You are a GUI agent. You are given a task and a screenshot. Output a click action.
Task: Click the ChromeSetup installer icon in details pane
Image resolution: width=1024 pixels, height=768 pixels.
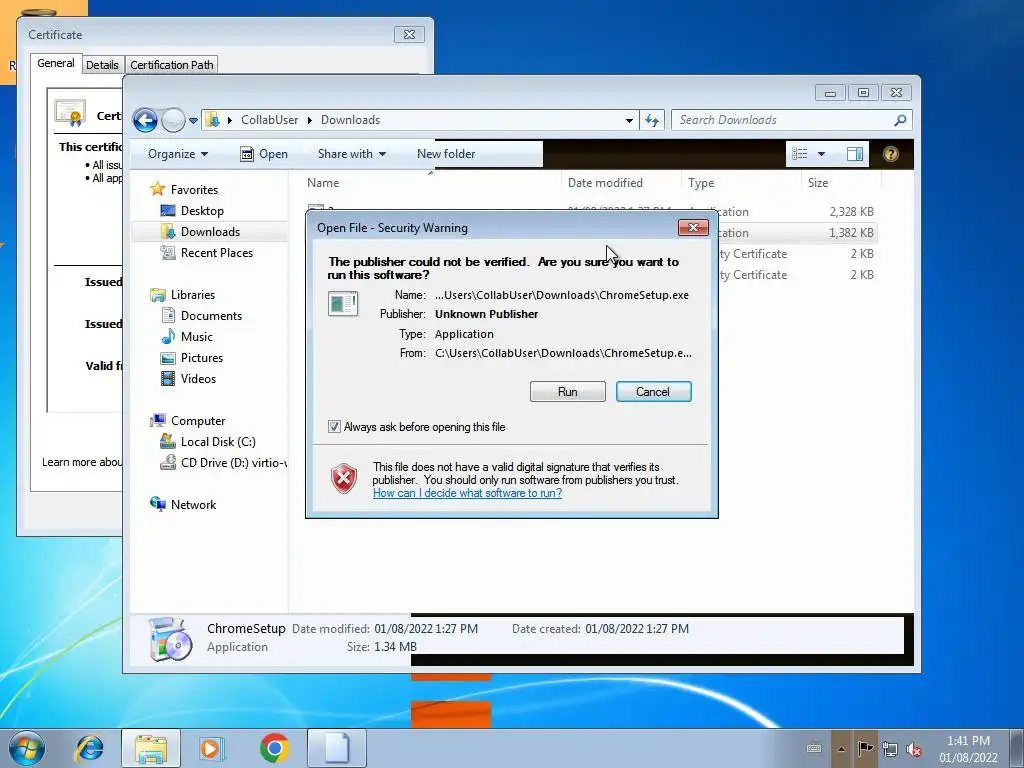pyautogui.click(x=170, y=638)
